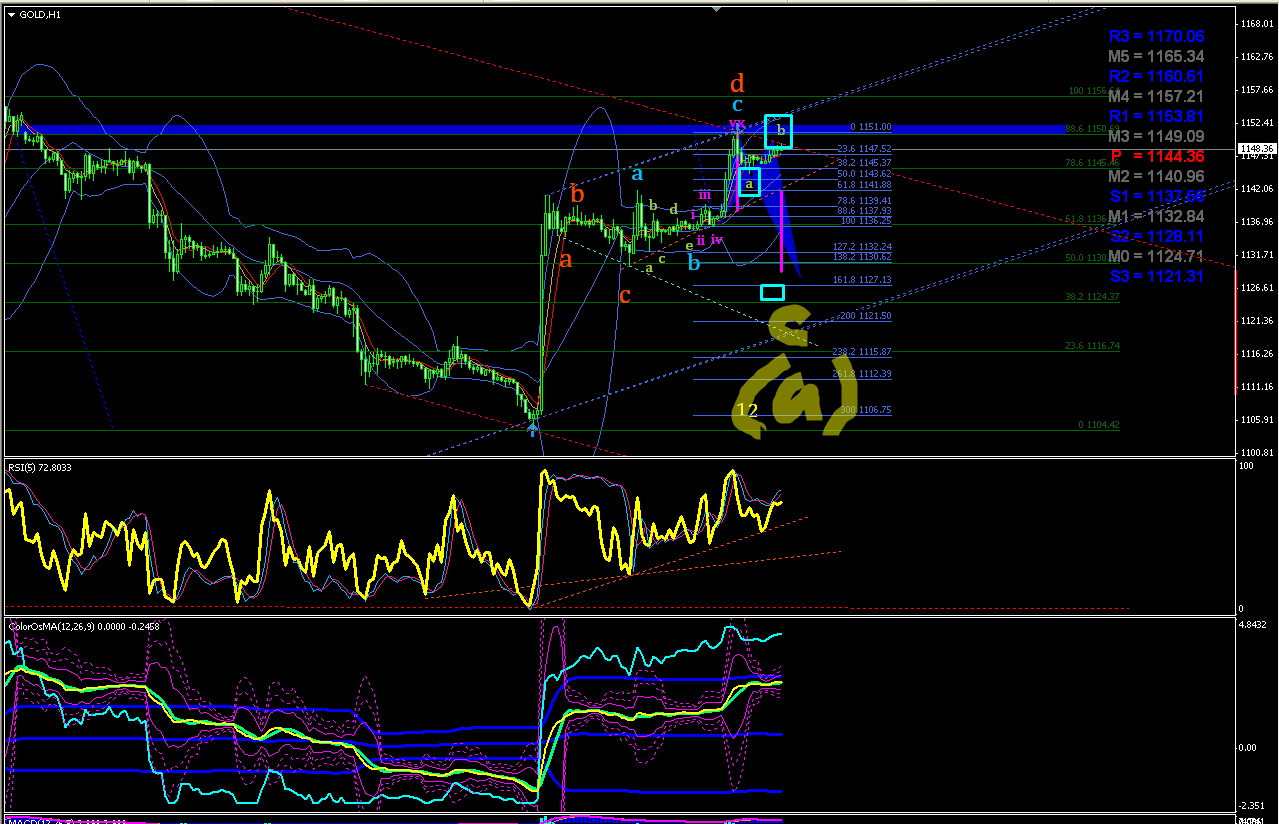Click the green retracement label 78.6 1145.46
The image size is (1279, 824).
click(x=1091, y=162)
